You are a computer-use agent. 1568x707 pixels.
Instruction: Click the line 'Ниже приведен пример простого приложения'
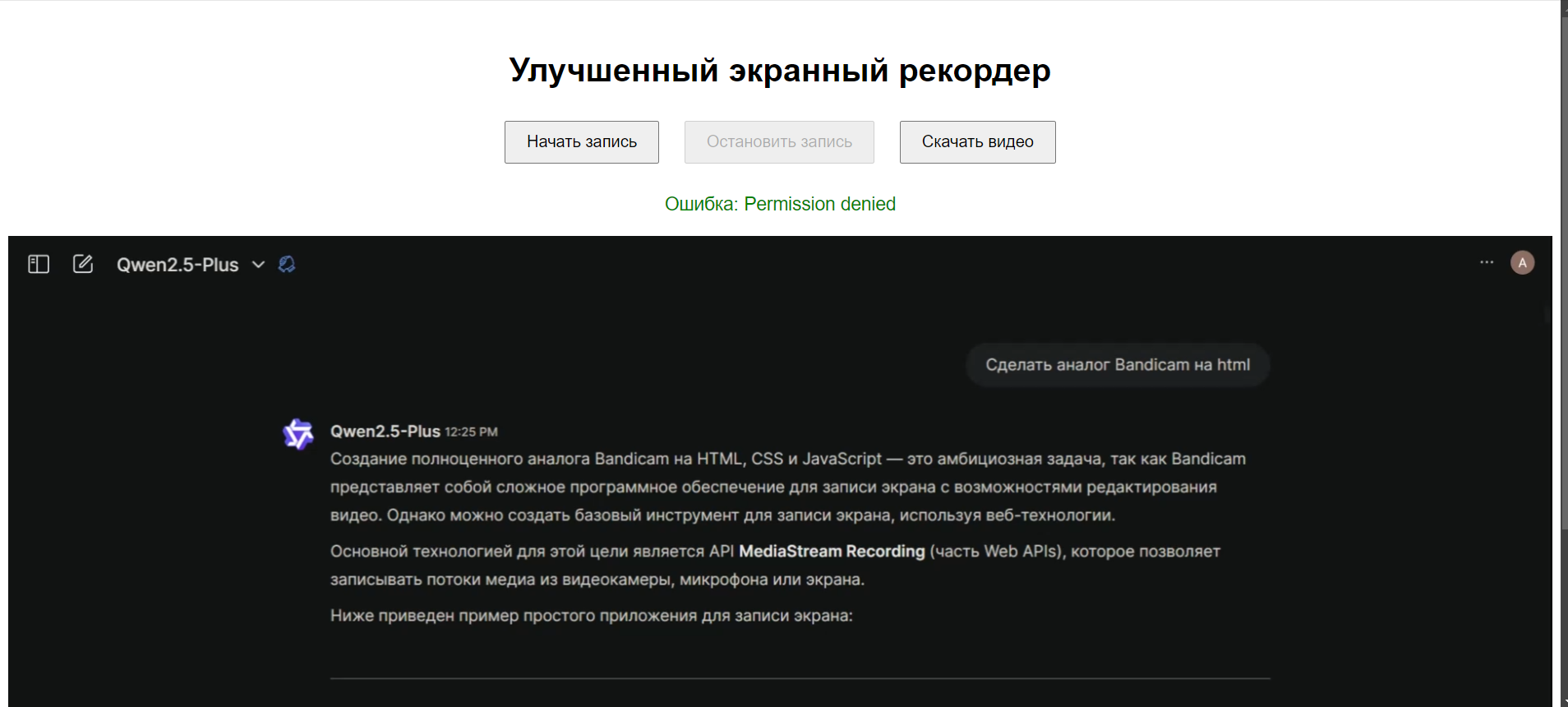pyautogui.click(x=592, y=616)
